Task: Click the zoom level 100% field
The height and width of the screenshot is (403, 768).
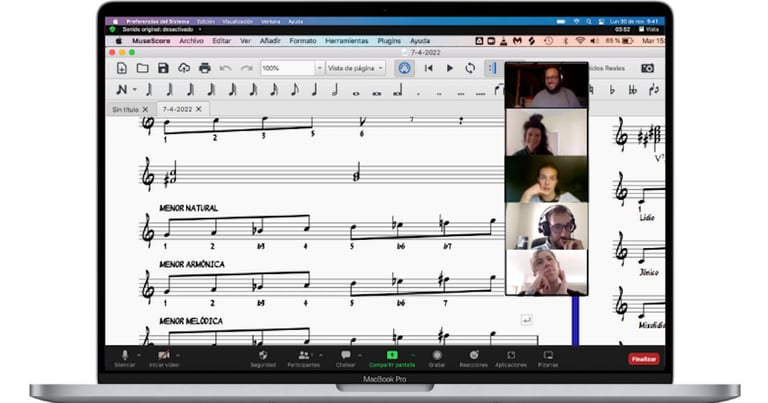Action: tap(287, 68)
